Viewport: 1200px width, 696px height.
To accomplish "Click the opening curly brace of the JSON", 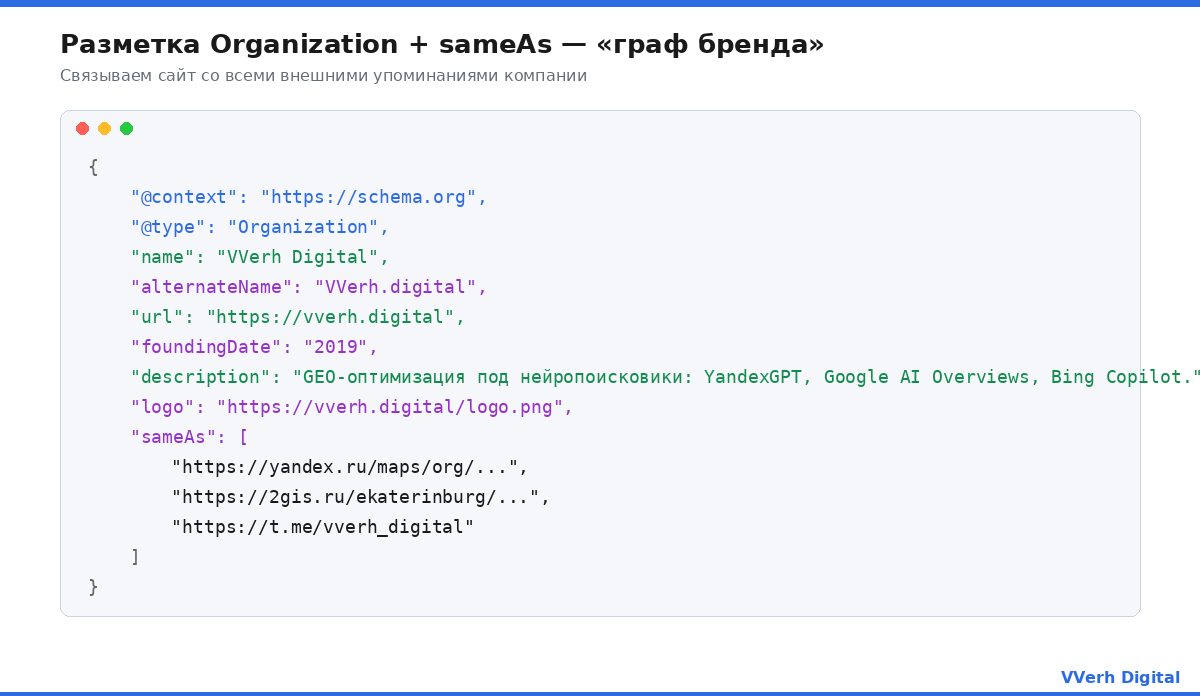I will click(x=93, y=167).
